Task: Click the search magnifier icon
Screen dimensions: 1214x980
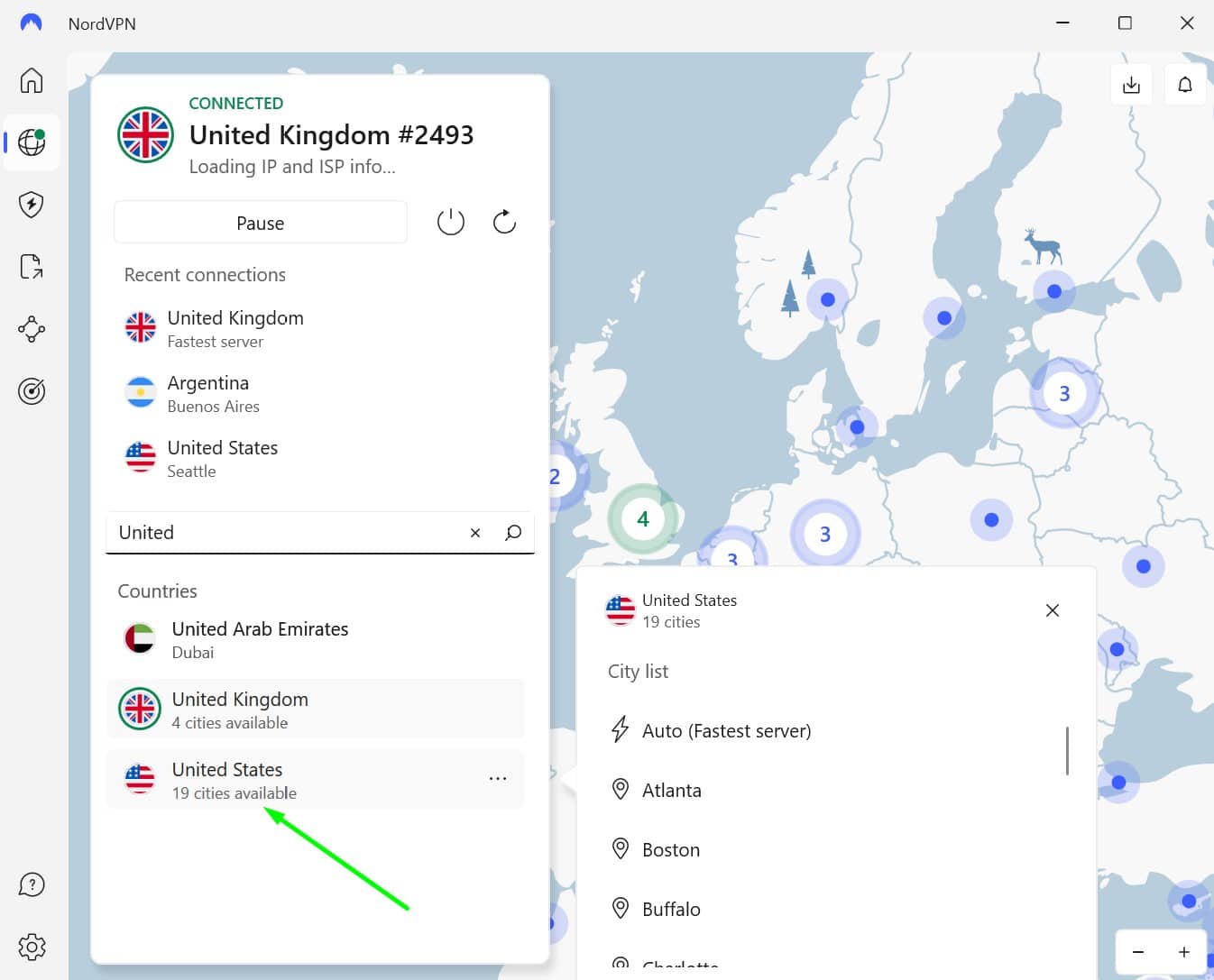Action: click(x=513, y=533)
